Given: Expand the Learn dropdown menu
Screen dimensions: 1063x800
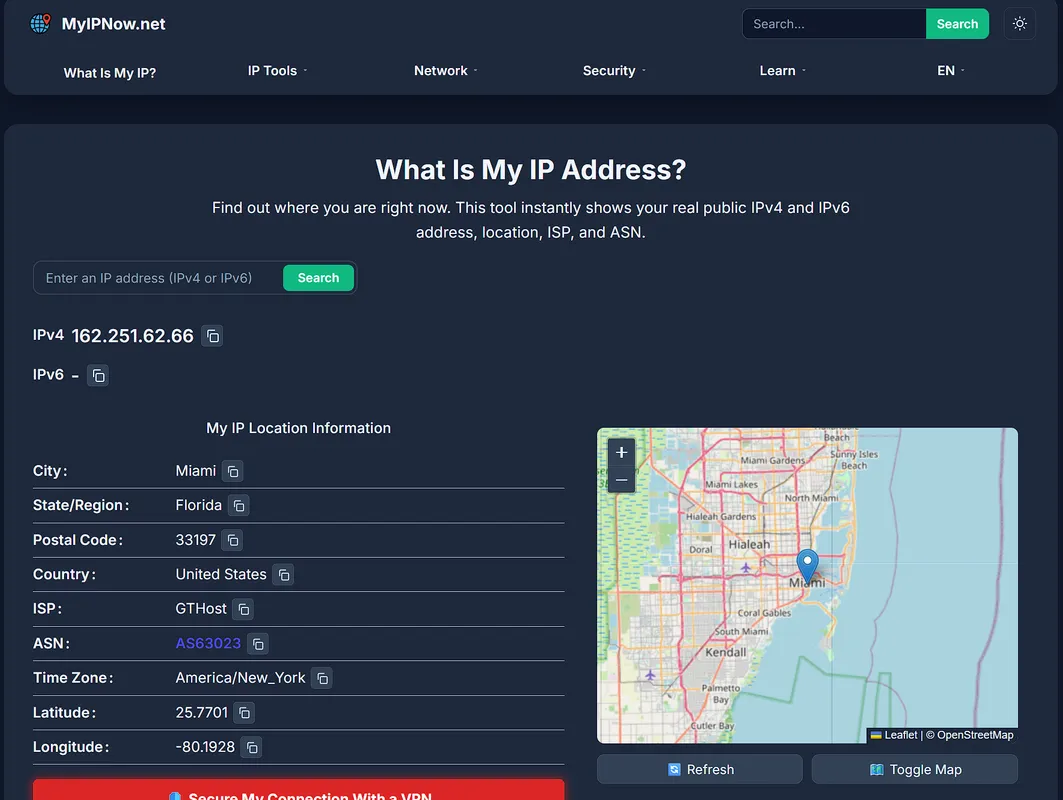Looking at the screenshot, I should click(x=782, y=71).
